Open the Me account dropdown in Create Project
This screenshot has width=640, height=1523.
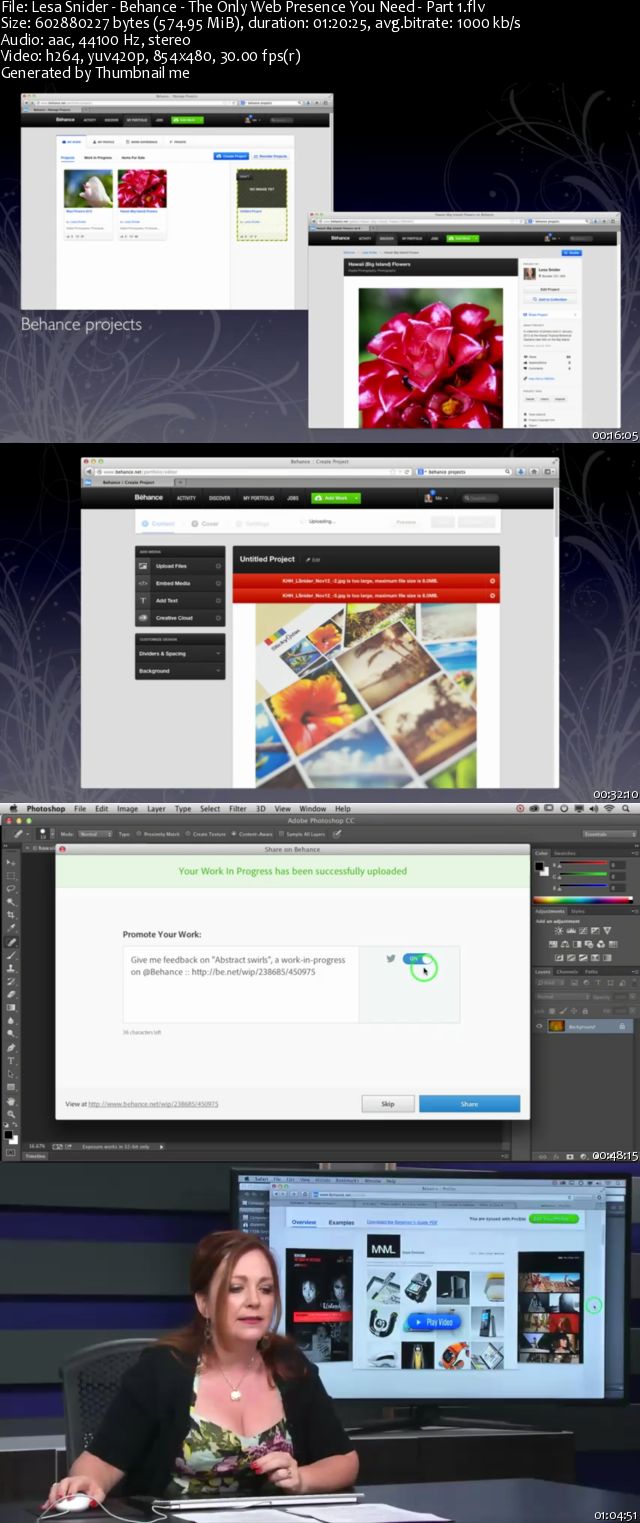[x=437, y=497]
